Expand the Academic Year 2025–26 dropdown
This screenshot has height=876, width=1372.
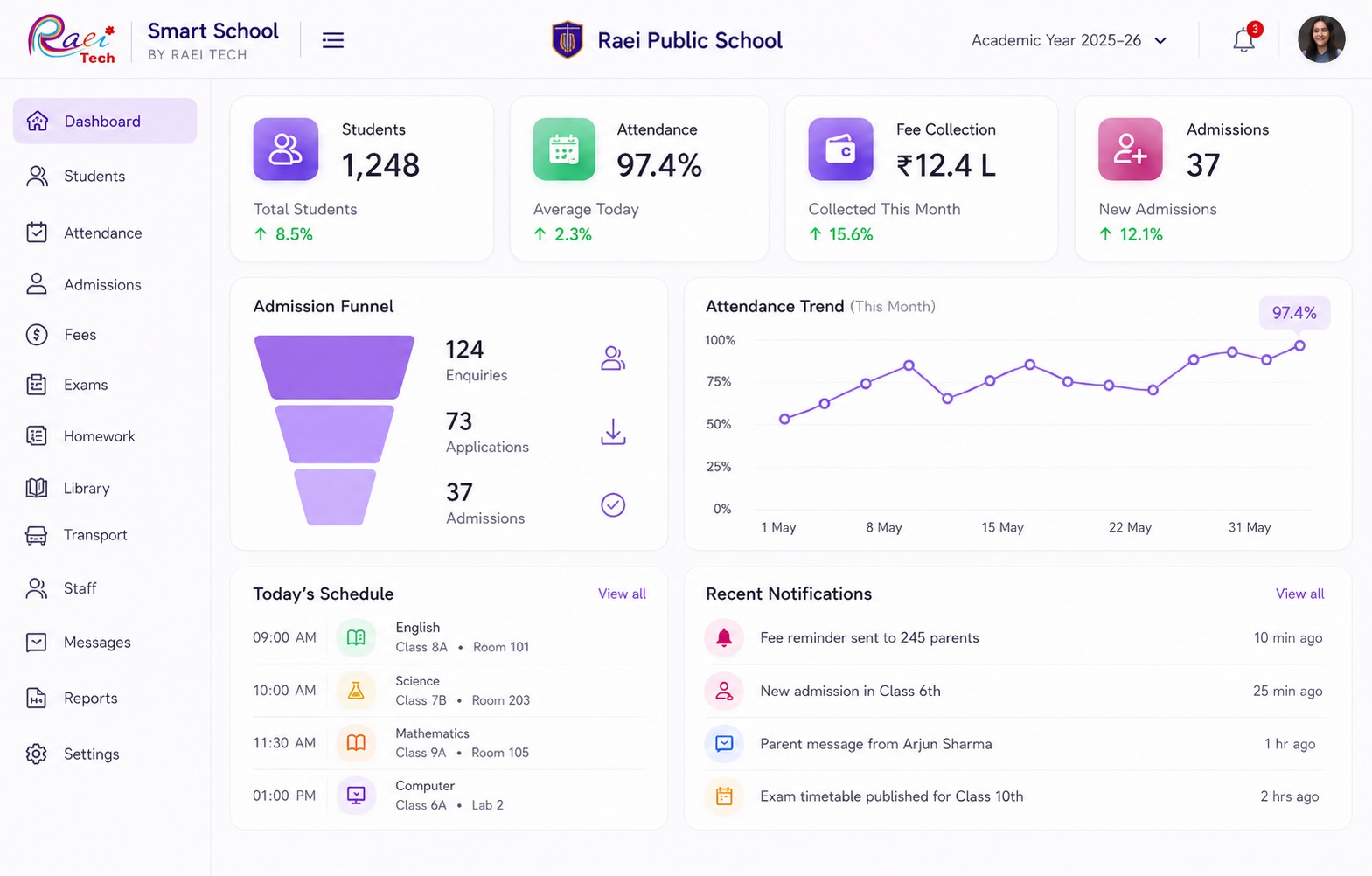coord(1069,40)
